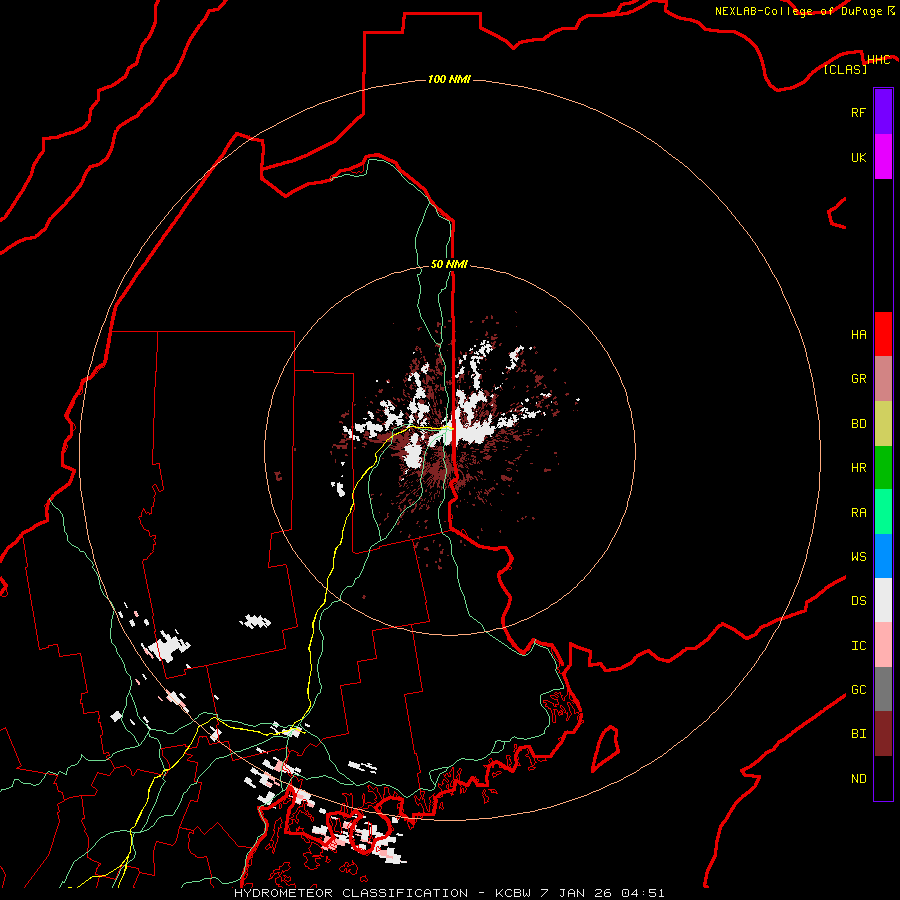Click the HA legend label
Image resolution: width=900 pixels, height=900 pixels.
858,335
